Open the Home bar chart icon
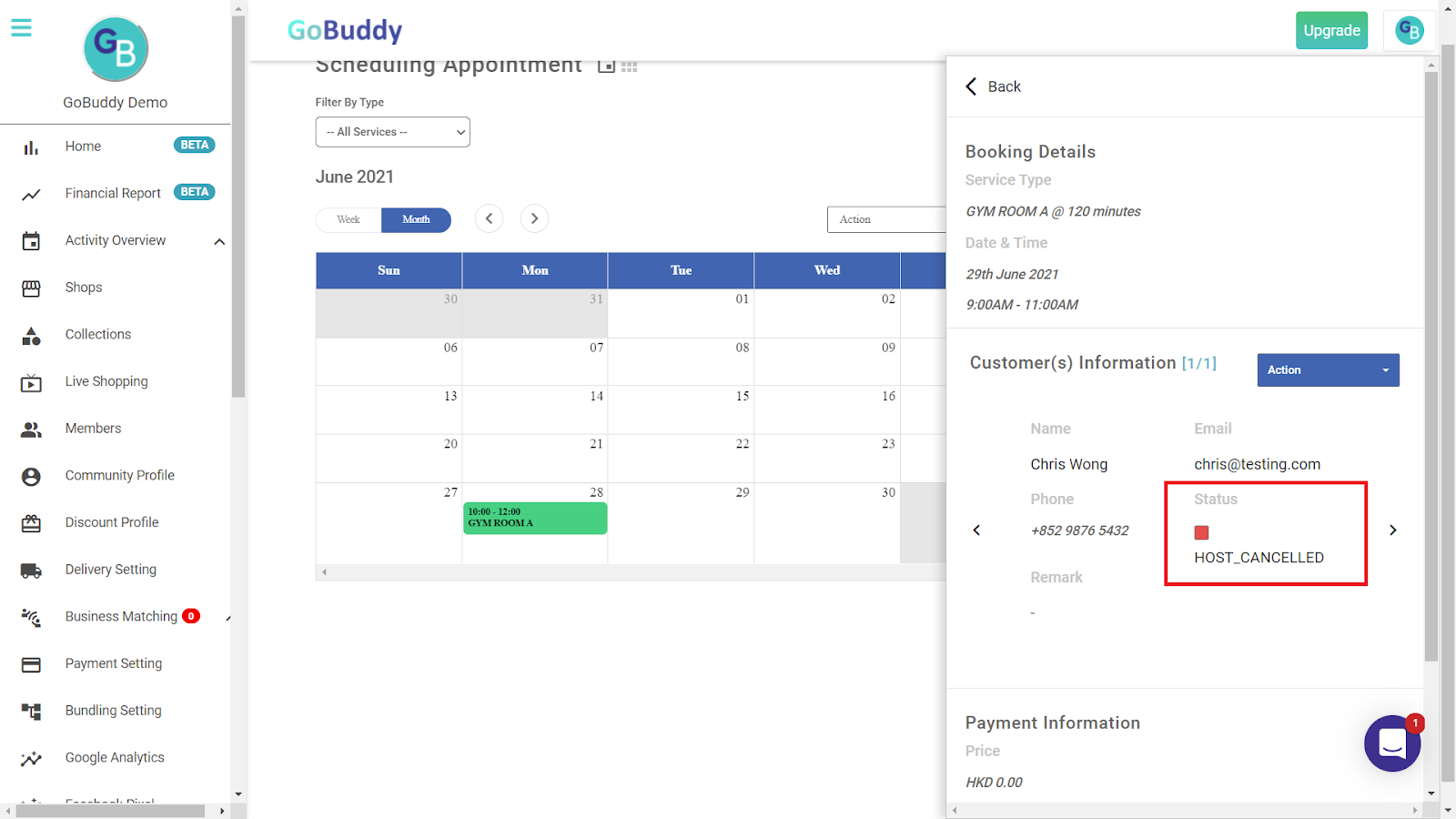The width and height of the screenshot is (1456, 819). 31,147
